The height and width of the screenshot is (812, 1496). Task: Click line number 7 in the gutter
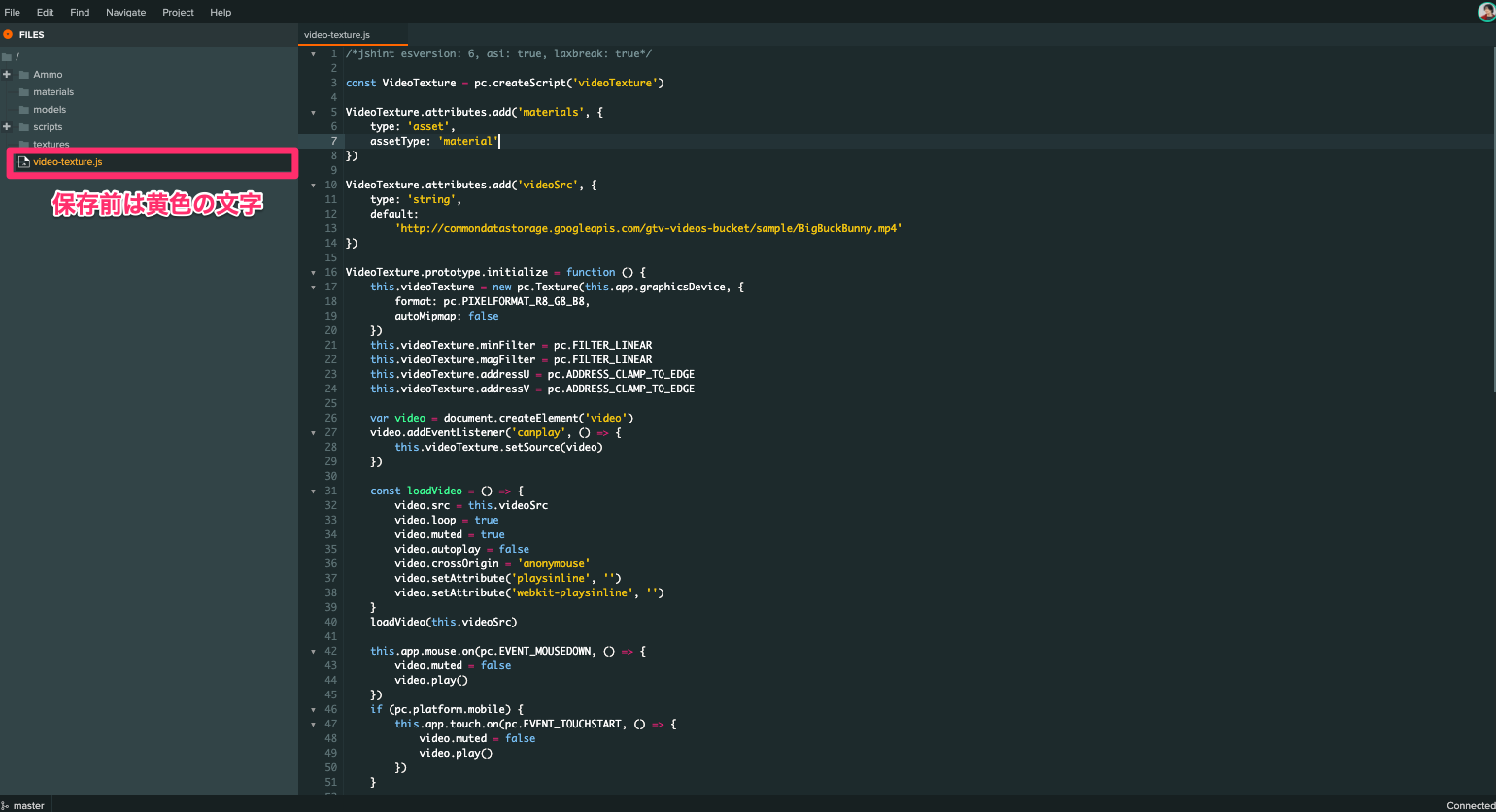click(334, 142)
